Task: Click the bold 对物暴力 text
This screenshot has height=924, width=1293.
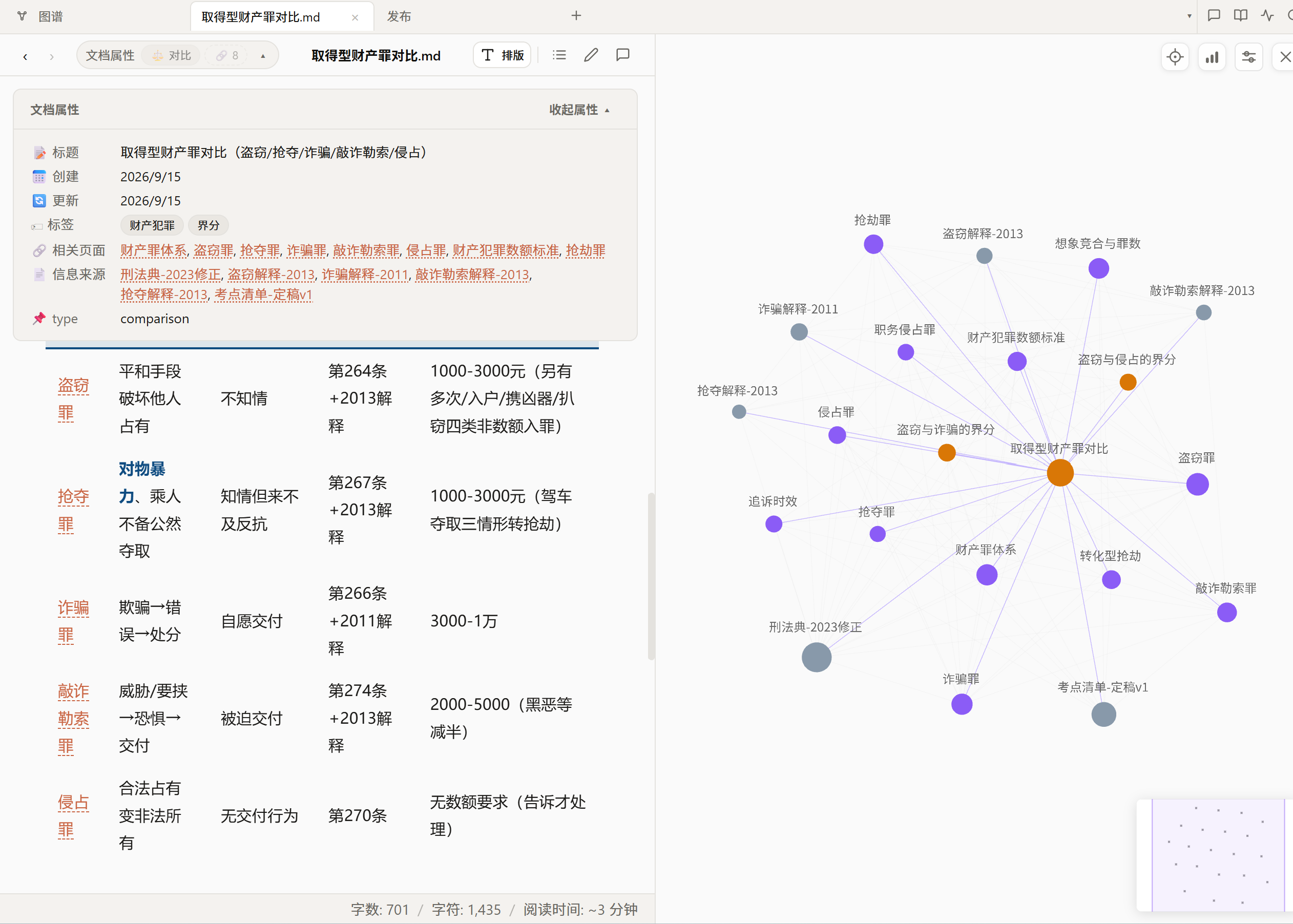Action: pos(142,482)
